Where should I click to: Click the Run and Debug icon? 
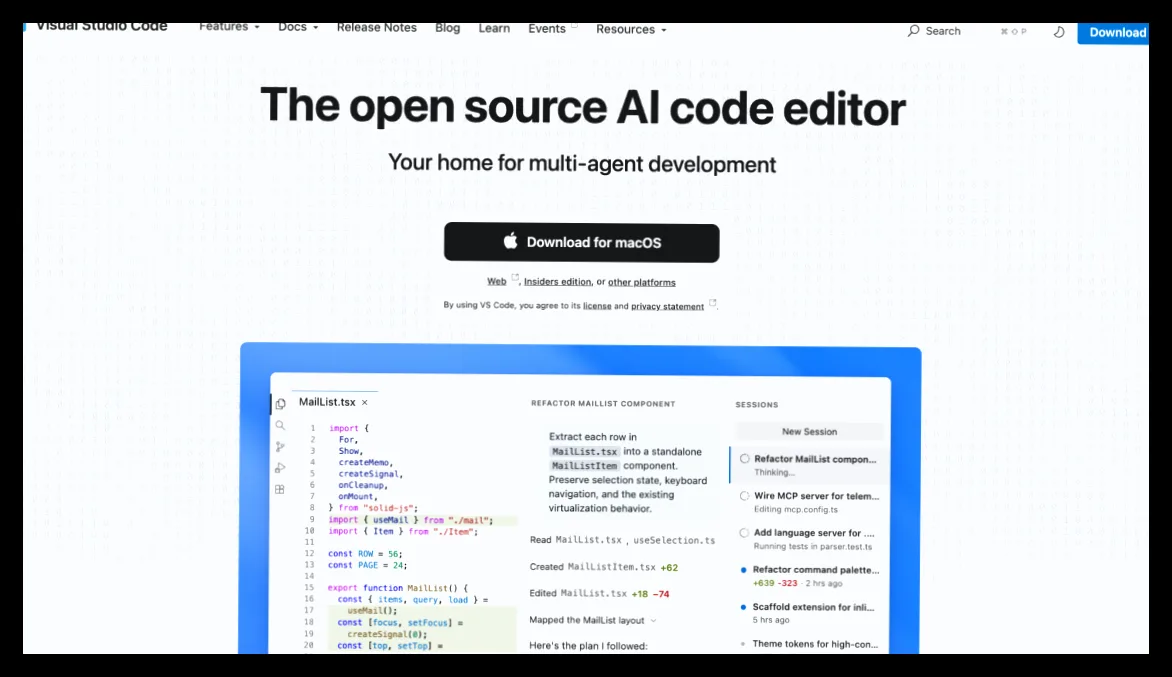[280, 468]
